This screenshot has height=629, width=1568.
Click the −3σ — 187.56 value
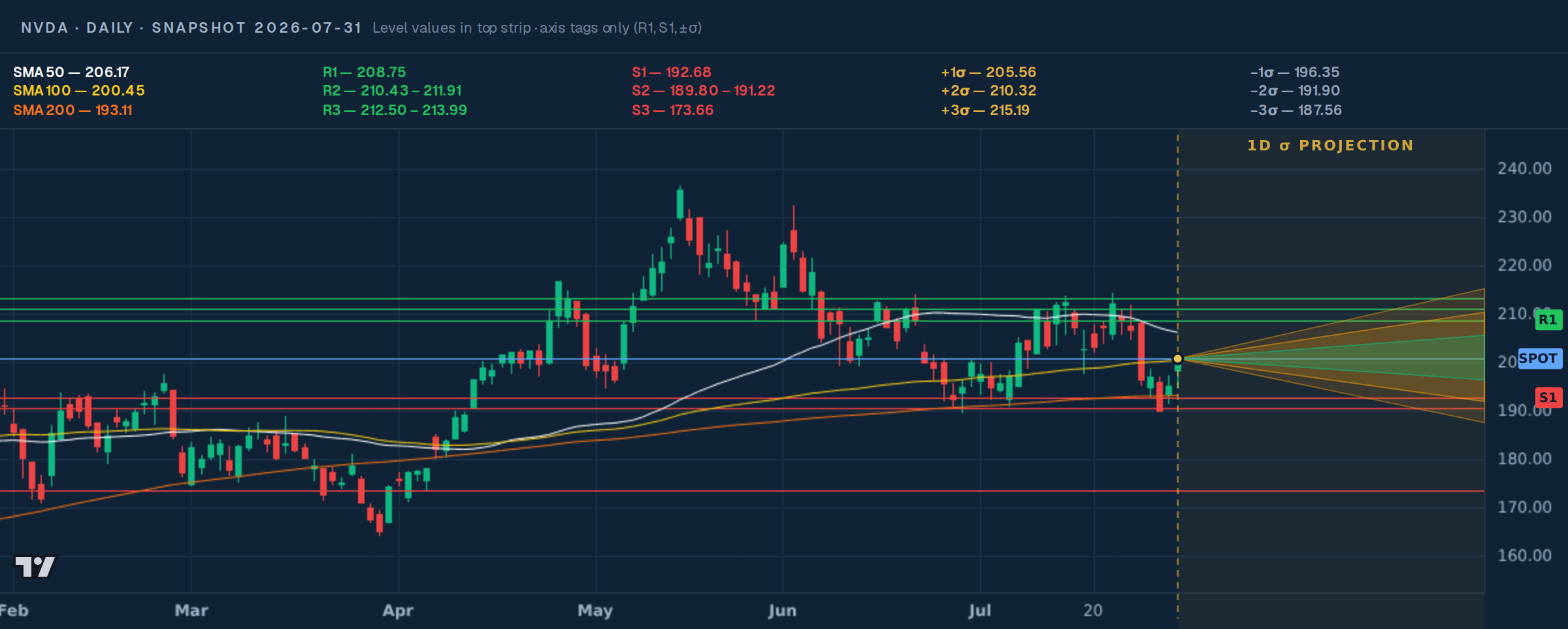(x=1296, y=110)
